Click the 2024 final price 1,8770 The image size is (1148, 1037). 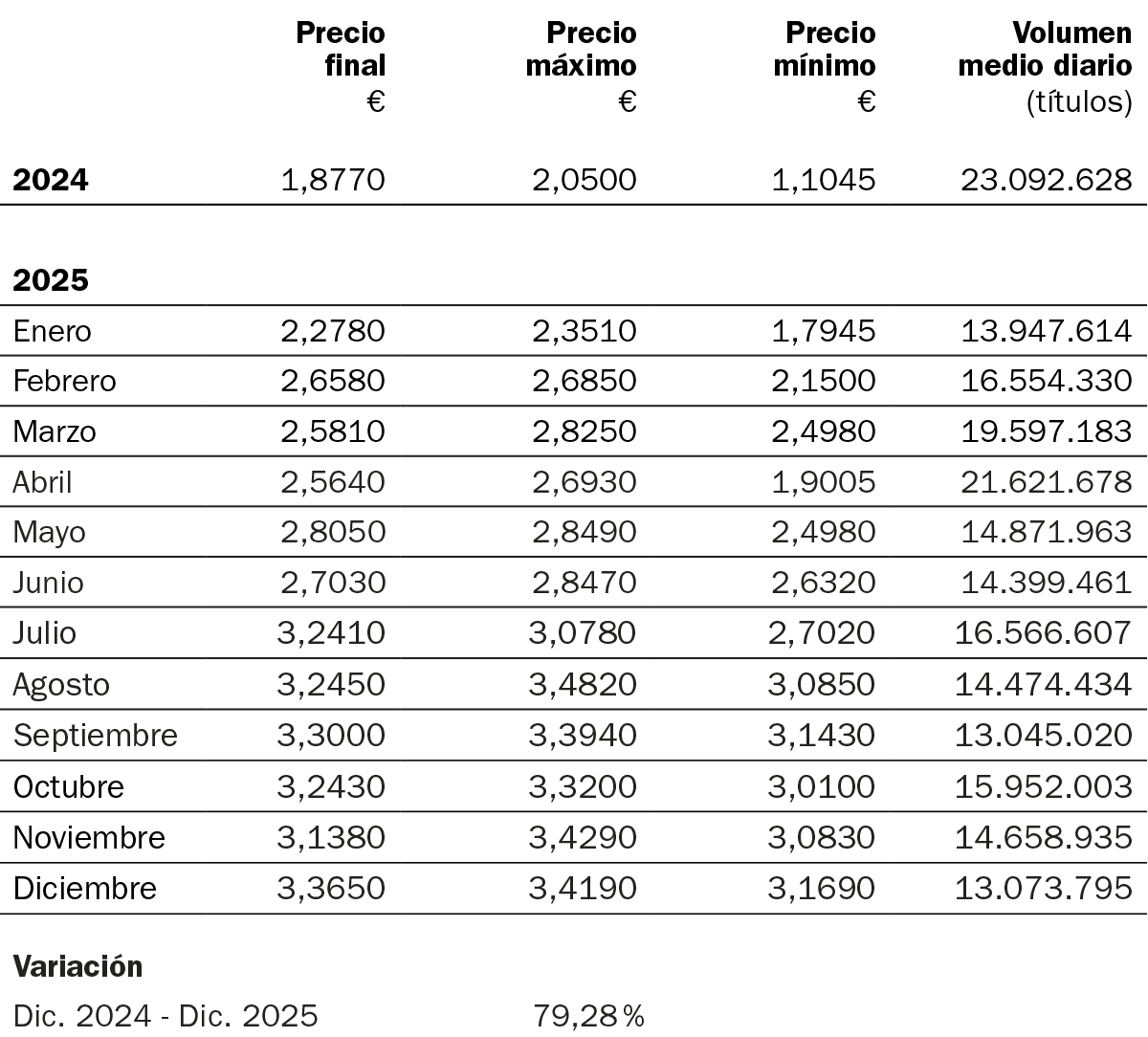(x=333, y=180)
